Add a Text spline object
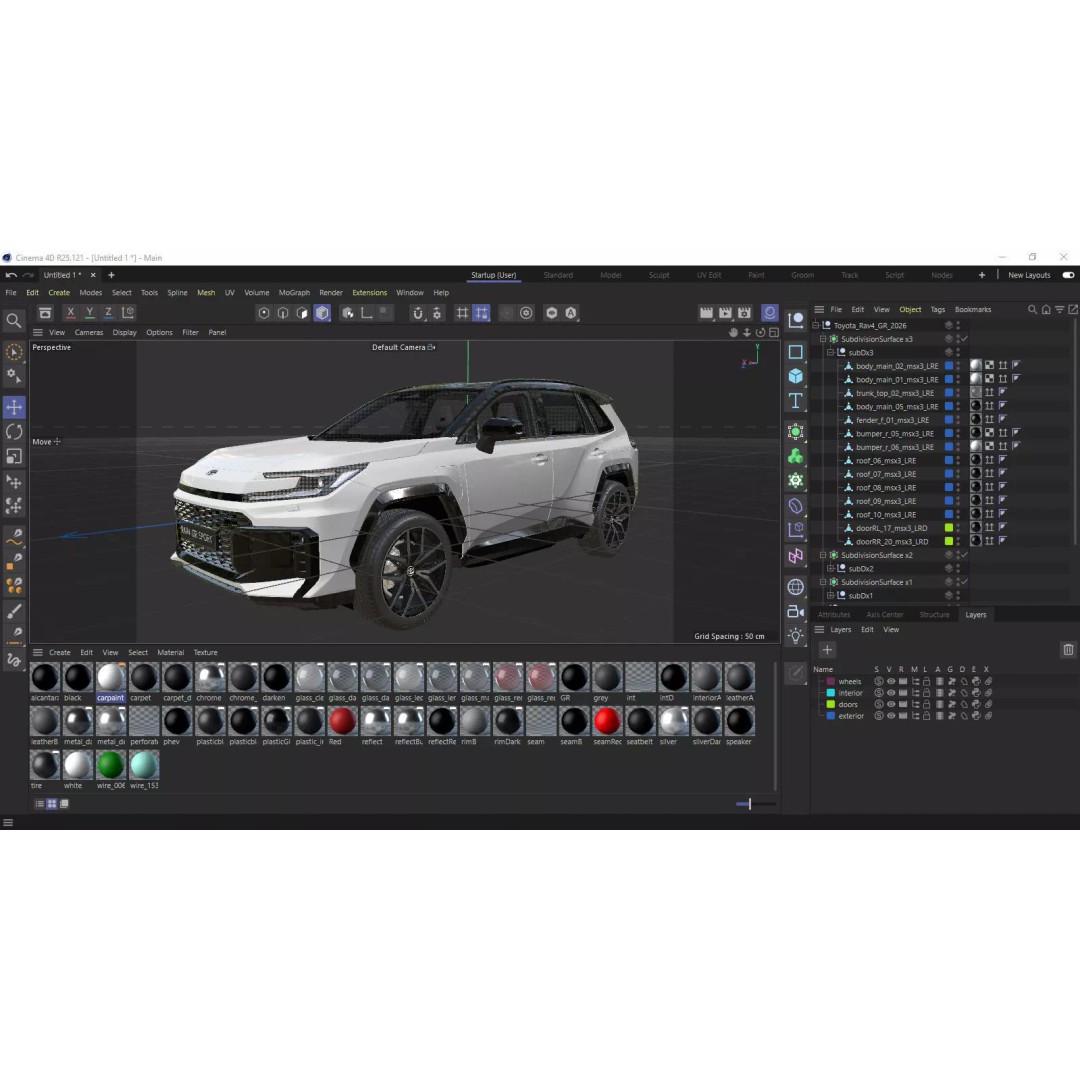Screen dimensions: 1080x1080 pos(796,401)
